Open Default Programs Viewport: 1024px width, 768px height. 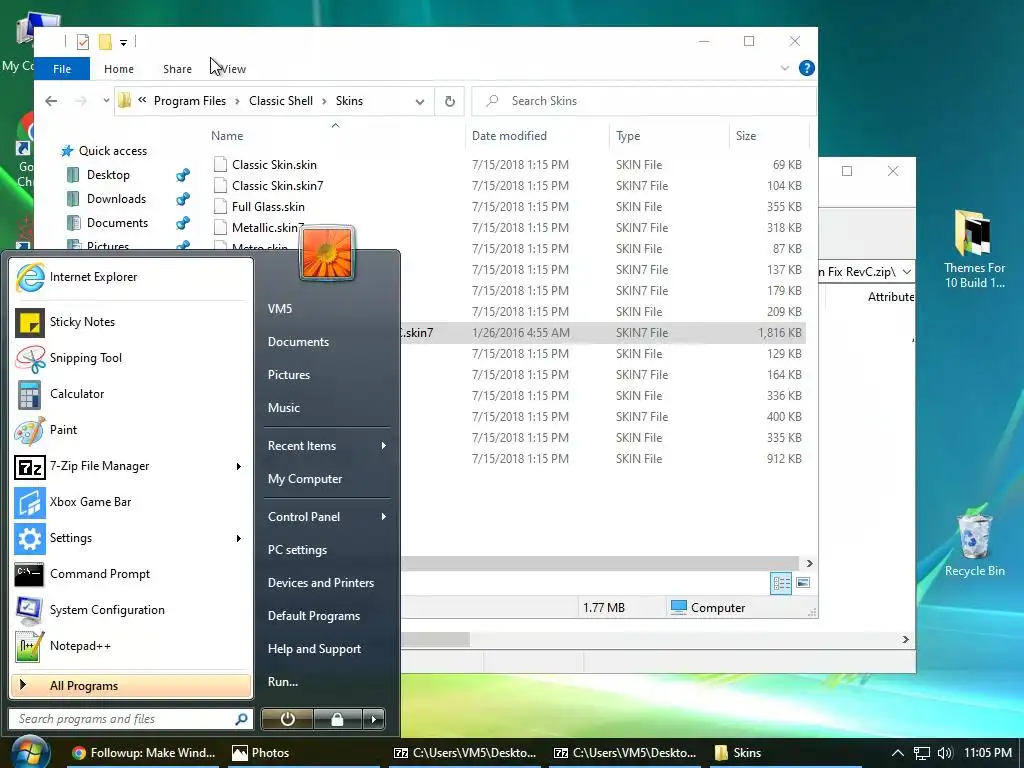pos(313,616)
